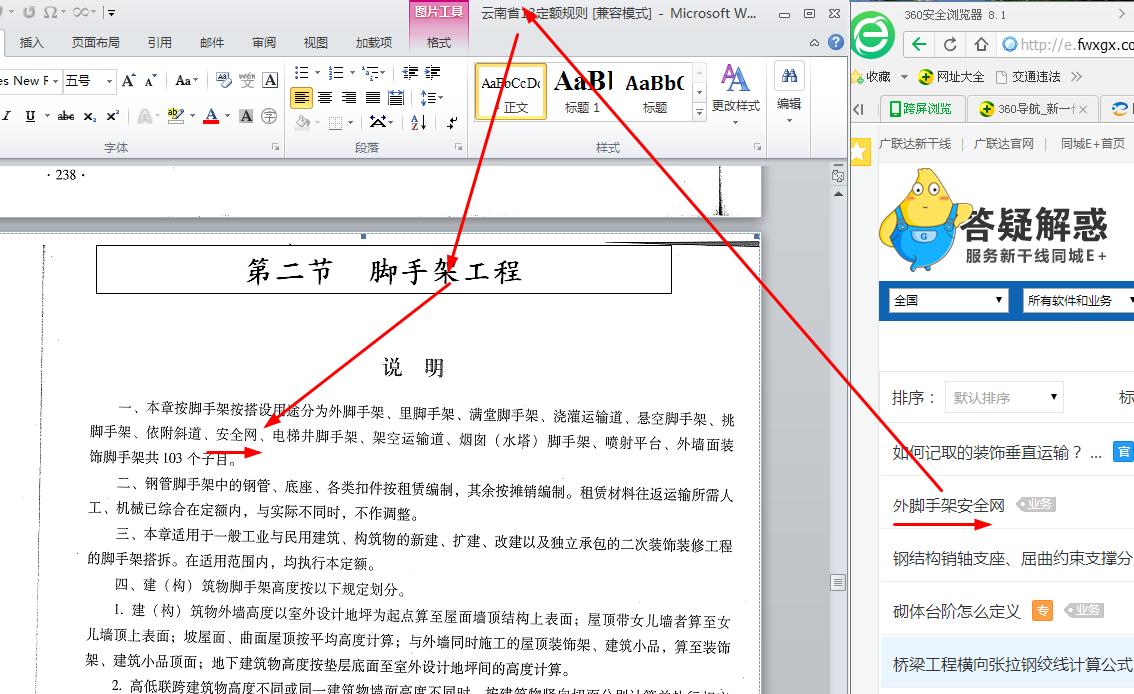Viewport: 1134px width, 694px height.
Task: Show paragraph marks icon
Action: pyautogui.click(x=452, y=122)
